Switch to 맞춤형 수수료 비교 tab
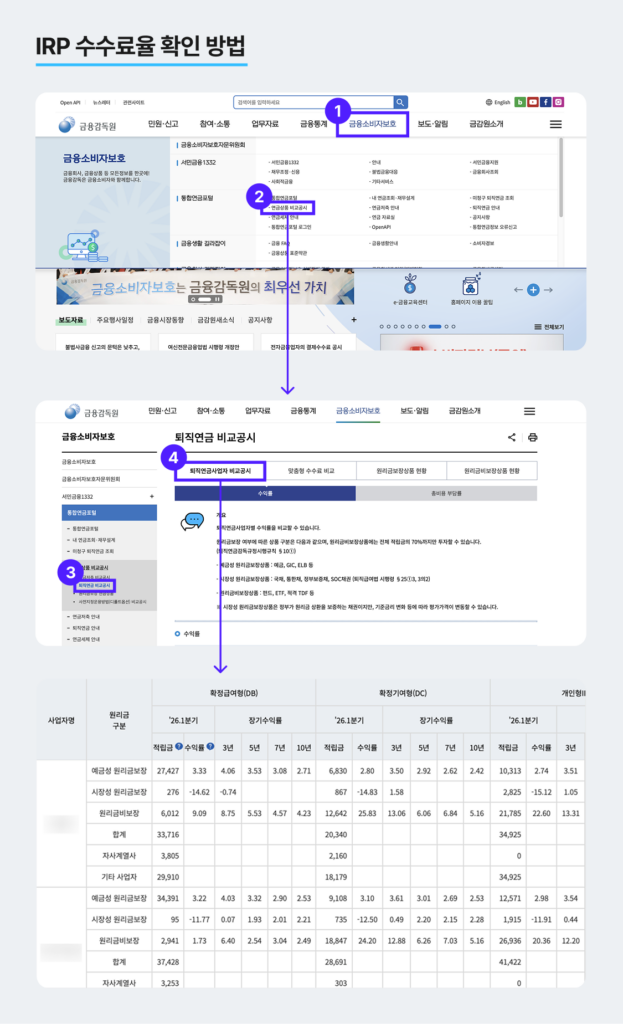This screenshot has width=623, height=1024. tap(311, 471)
